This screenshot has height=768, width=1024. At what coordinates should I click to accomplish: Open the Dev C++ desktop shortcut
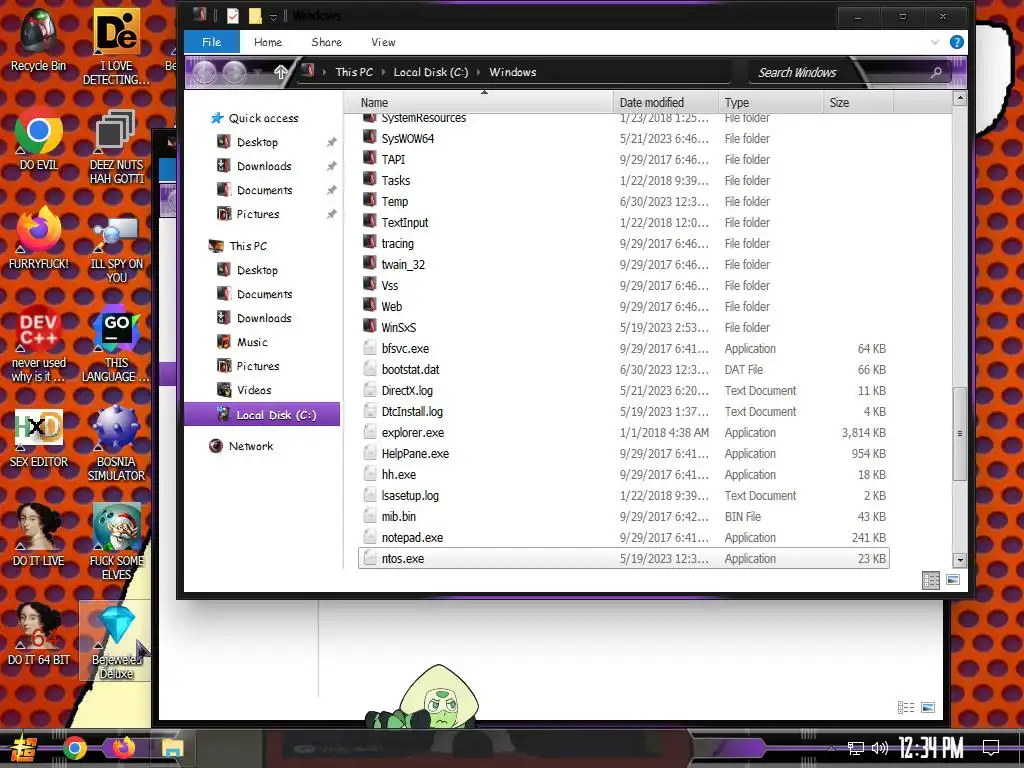tap(39, 343)
